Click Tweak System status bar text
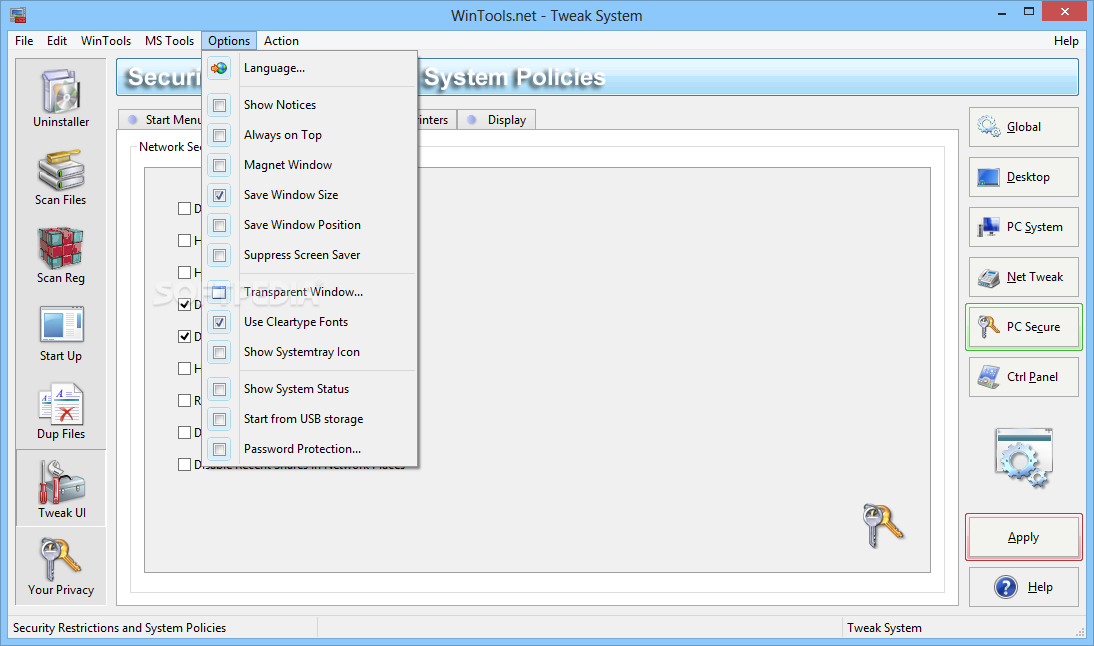Screen dimensions: 1094x646 884,628
